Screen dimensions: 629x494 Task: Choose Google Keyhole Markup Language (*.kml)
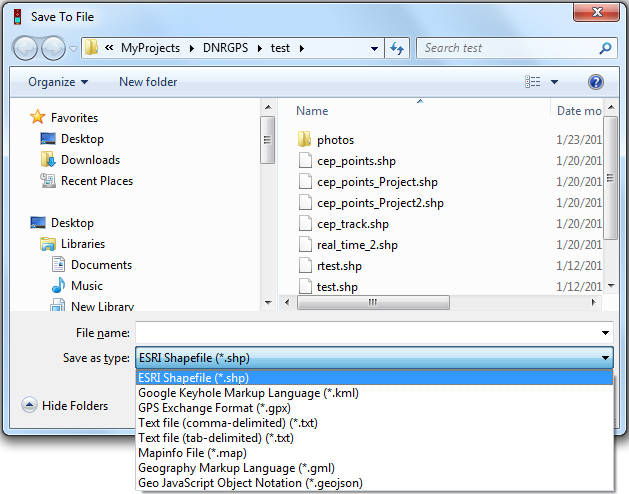click(375, 393)
